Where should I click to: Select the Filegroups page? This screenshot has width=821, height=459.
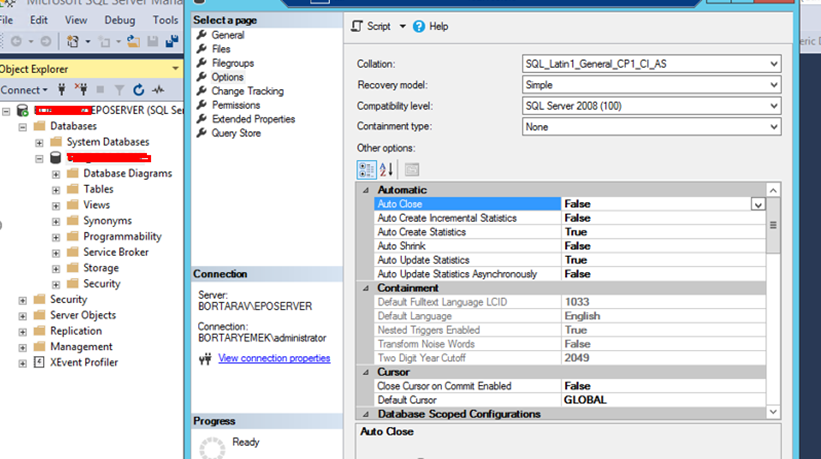pos(234,63)
